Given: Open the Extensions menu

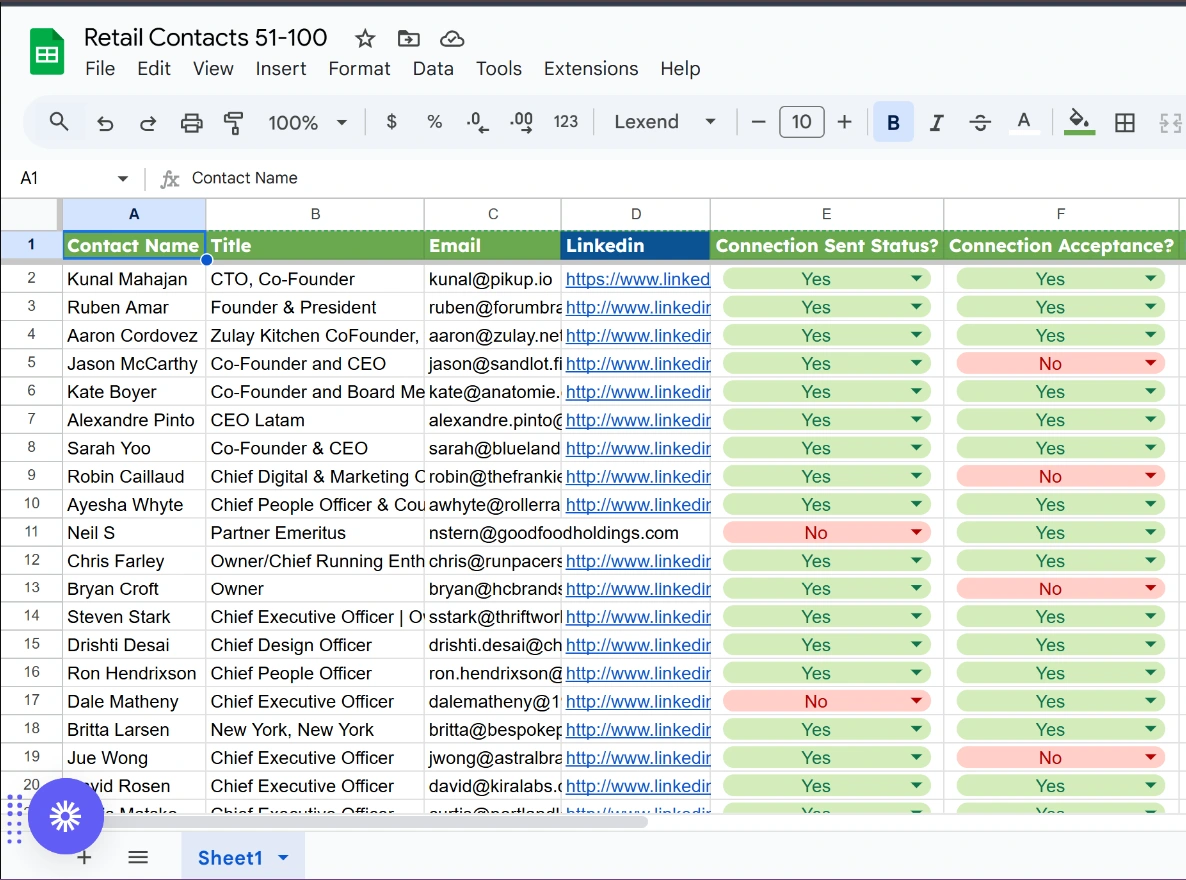Looking at the screenshot, I should tap(590, 69).
